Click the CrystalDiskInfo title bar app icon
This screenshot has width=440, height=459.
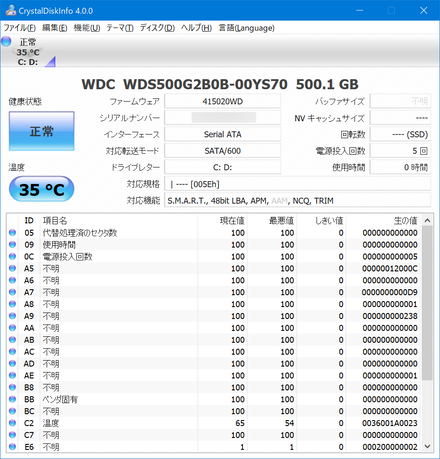[11, 10]
